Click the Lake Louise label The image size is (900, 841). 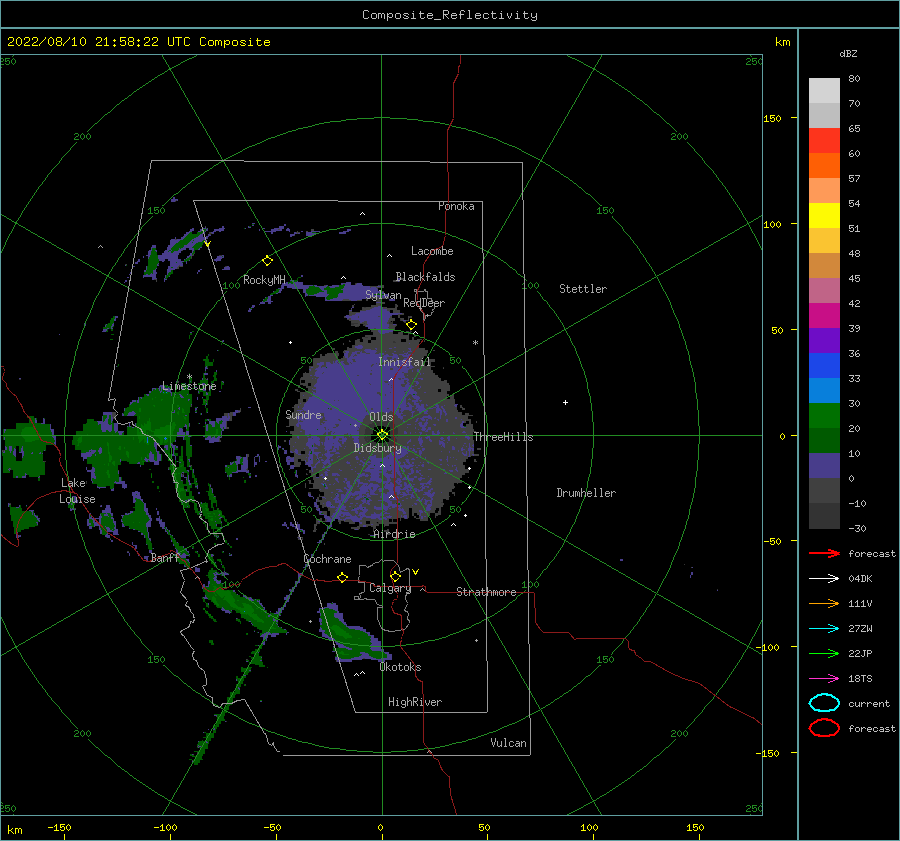[x=77, y=491]
